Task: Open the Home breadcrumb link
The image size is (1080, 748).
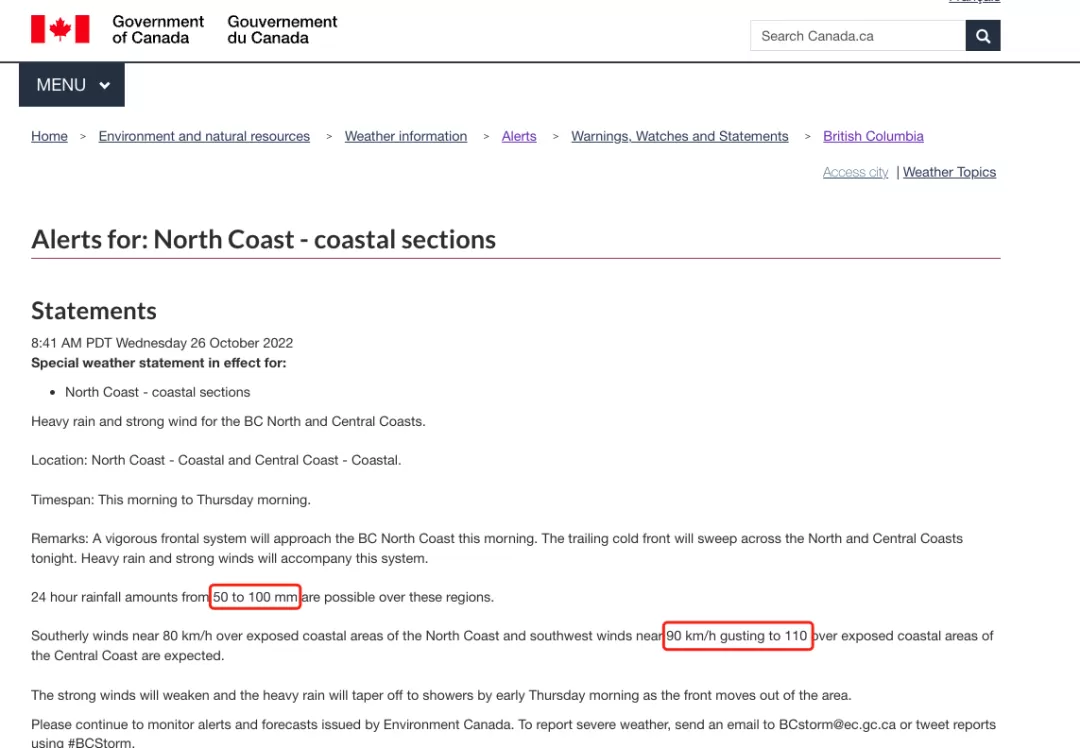Action: pyautogui.click(x=50, y=136)
